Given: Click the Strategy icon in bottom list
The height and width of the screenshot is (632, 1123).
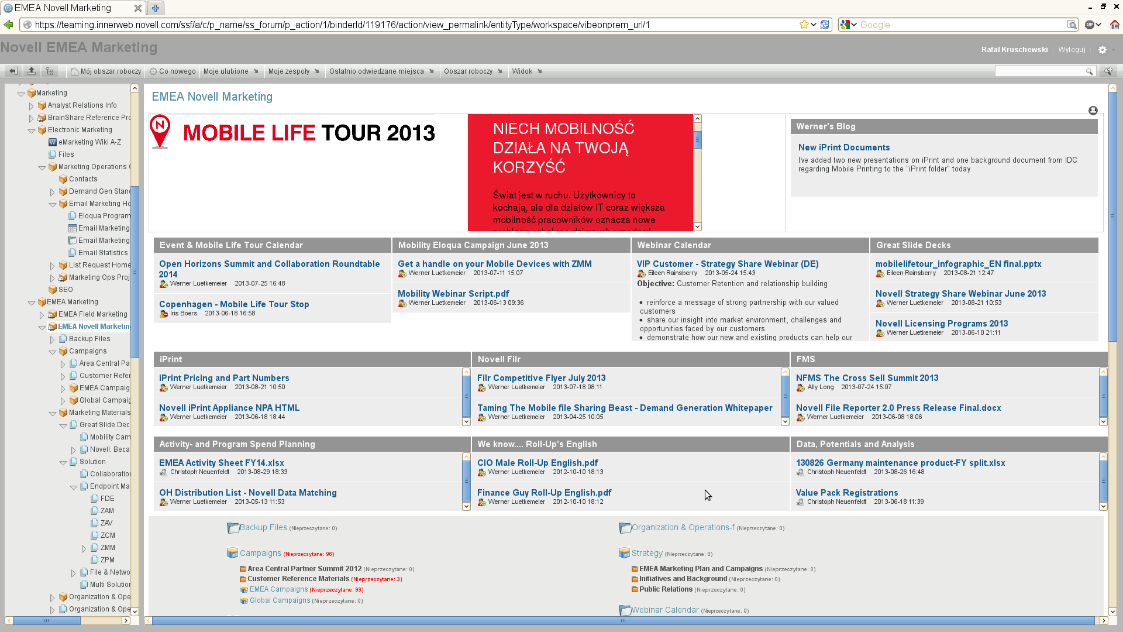Looking at the screenshot, I should pos(625,553).
